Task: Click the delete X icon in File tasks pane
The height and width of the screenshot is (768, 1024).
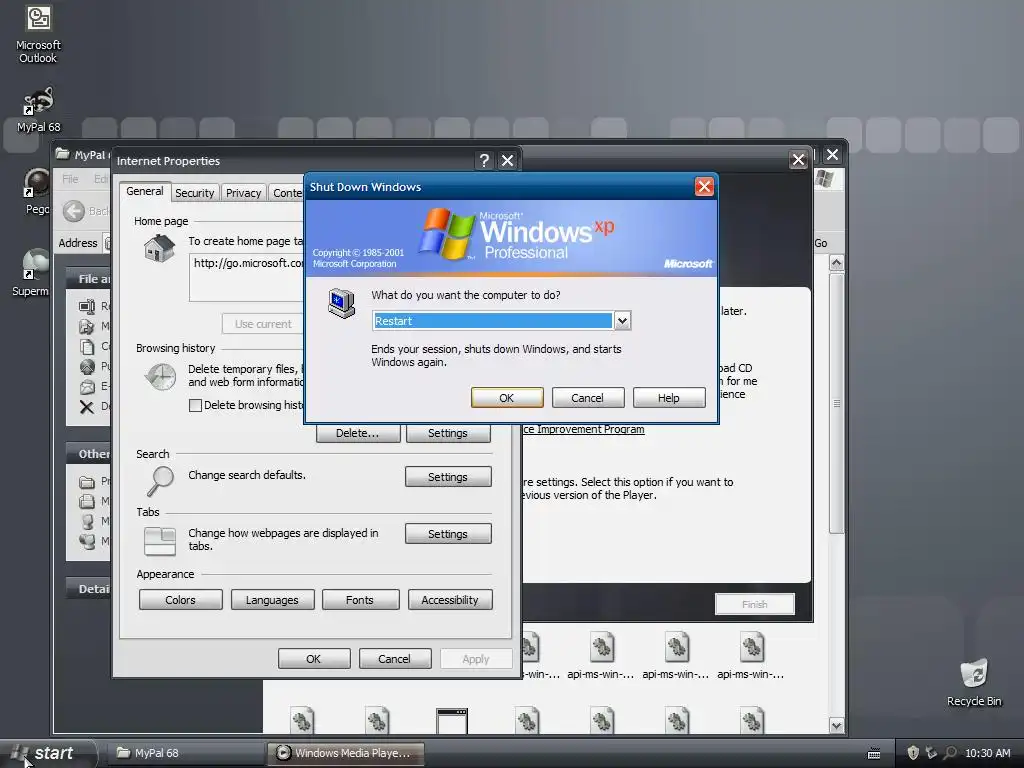Action: point(86,407)
